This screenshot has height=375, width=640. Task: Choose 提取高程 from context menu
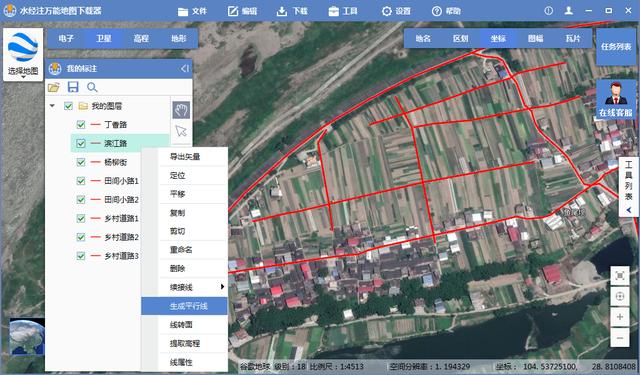click(x=184, y=344)
